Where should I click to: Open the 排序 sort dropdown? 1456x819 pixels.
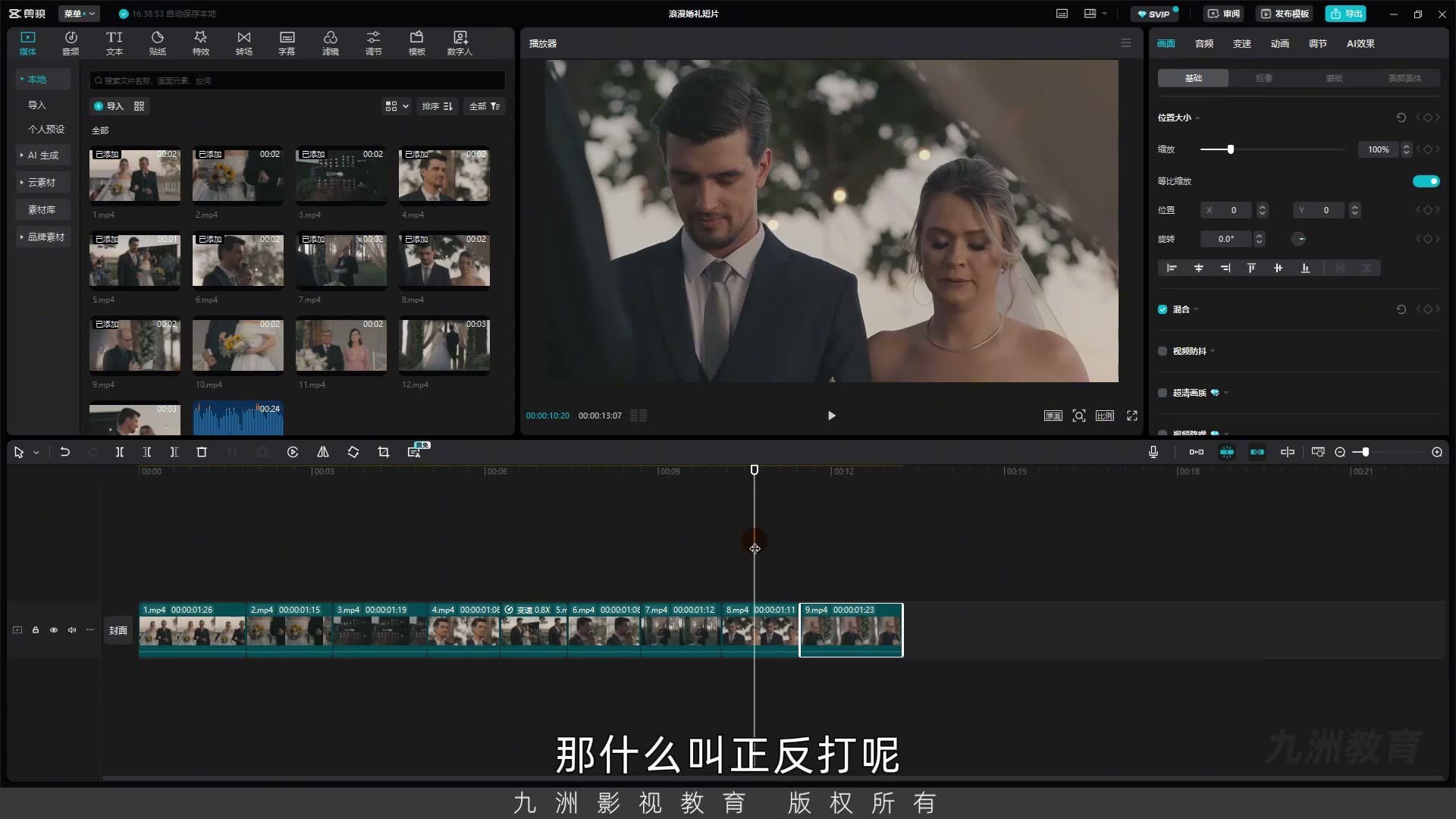point(438,106)
